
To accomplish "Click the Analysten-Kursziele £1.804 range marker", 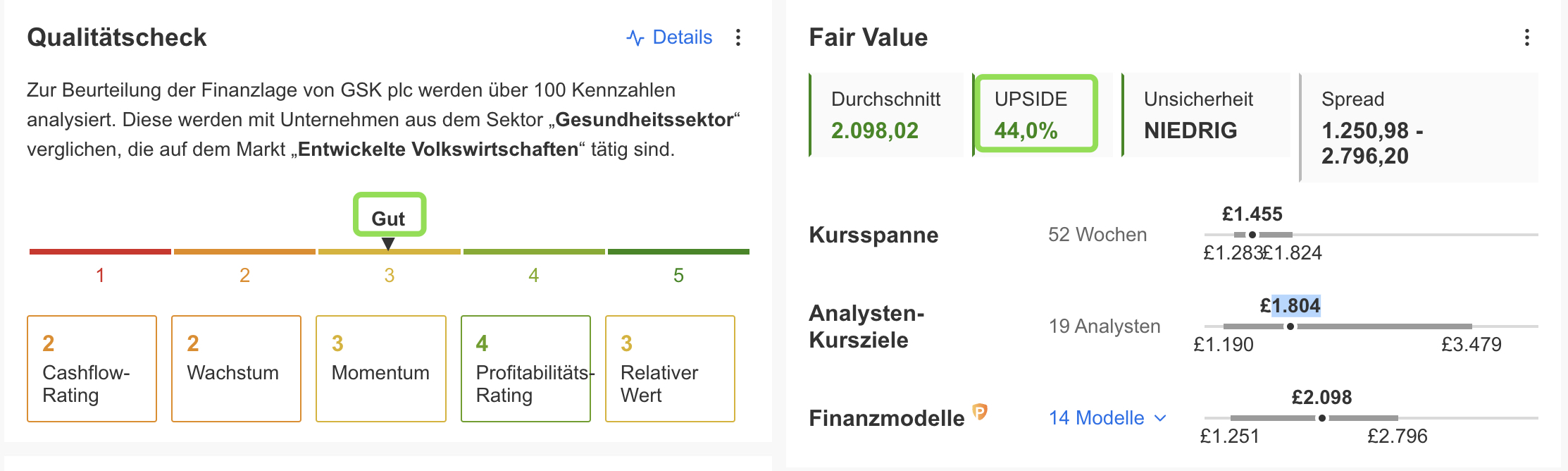I will point(1290,326).
